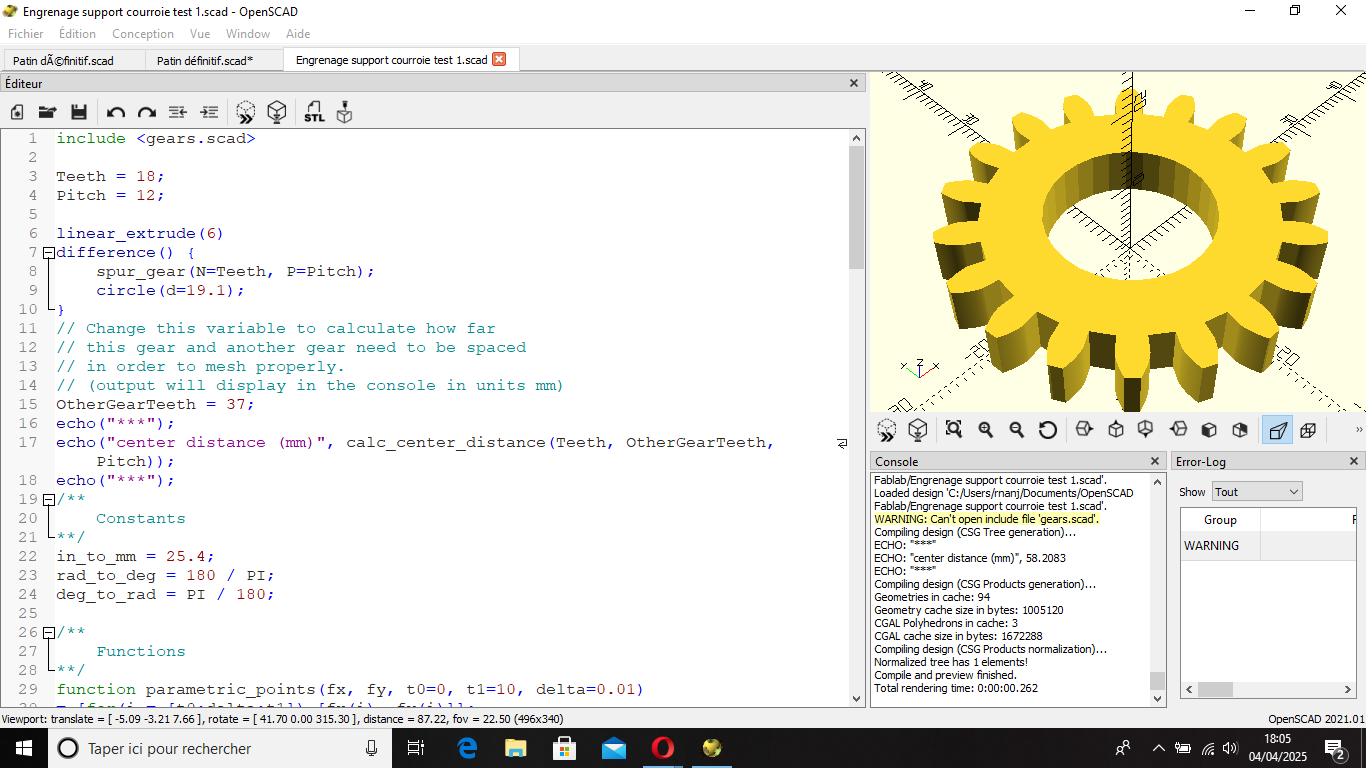Click the View All icon below the 3D view
The width and height of the screenshot is (1366, 768).
[x=954, y=430]
